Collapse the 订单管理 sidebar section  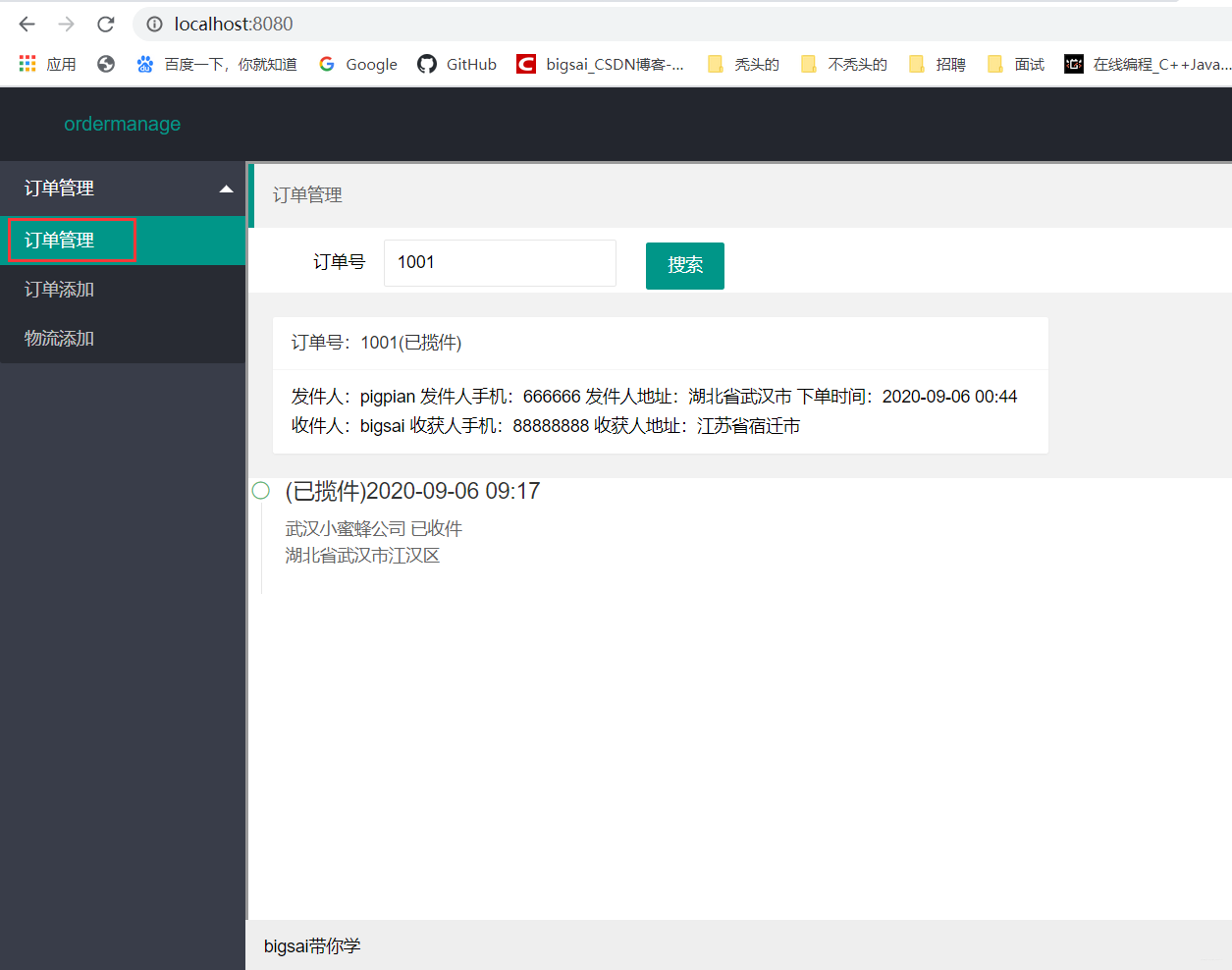[123, 189]
